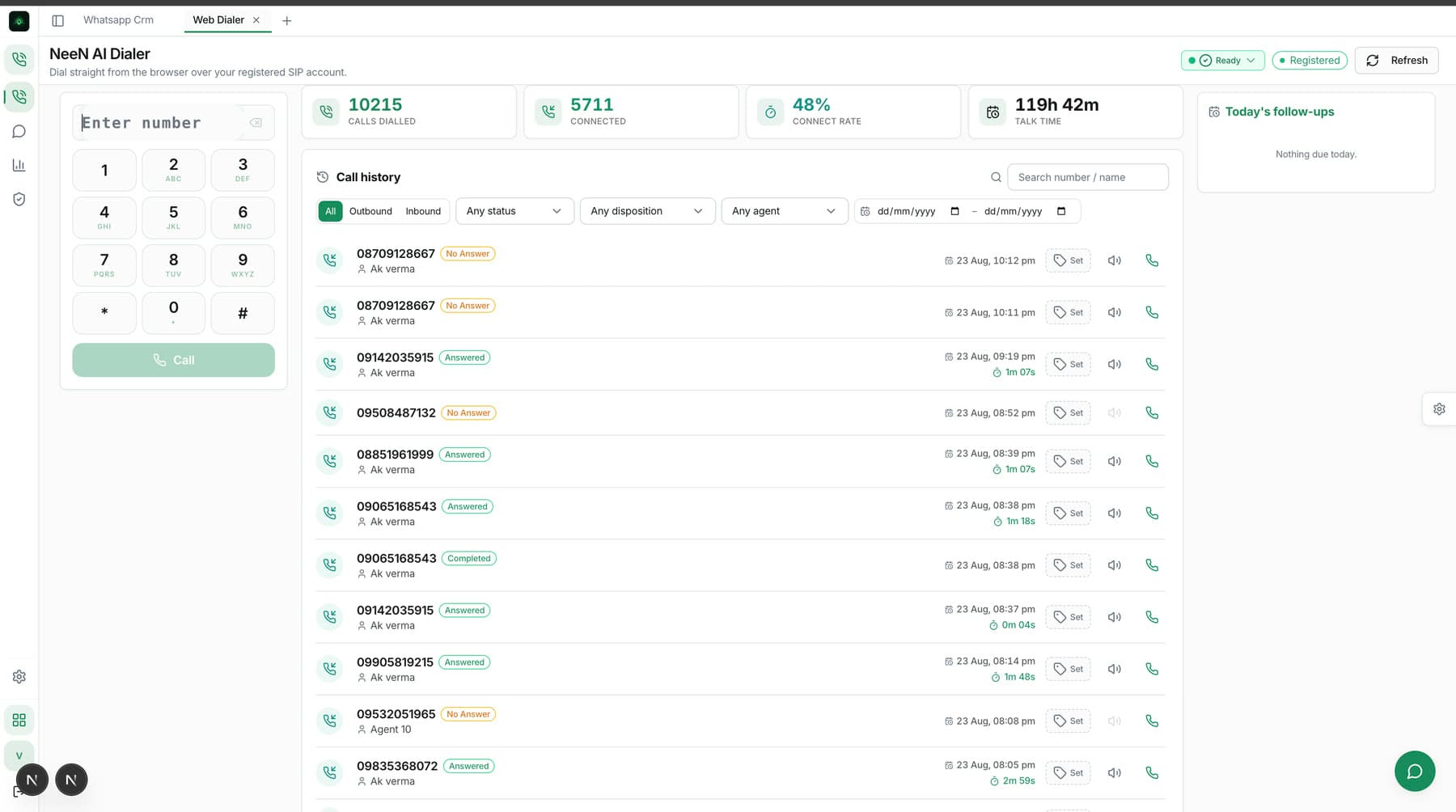Screen dimensions: 1456x812
Task: Click the call-back phone icon for 09508487132
Action: 1152,412
